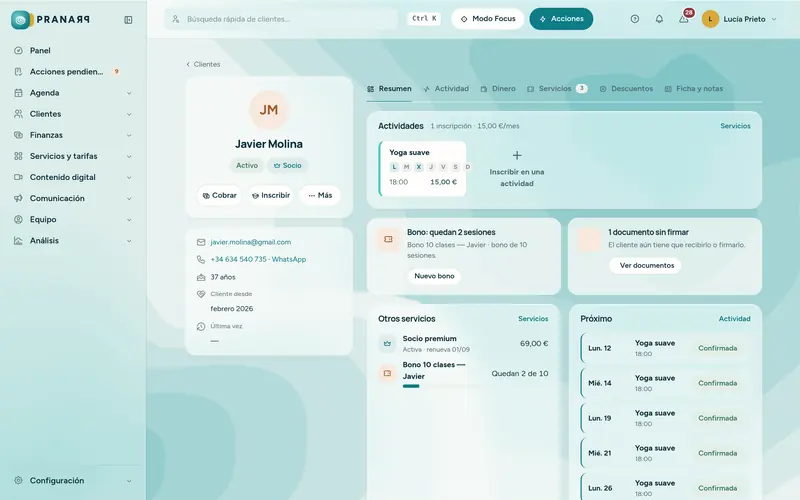Open the Yoga suave activity card
This screenshot has height=500, width=800.
click(422, 168)
